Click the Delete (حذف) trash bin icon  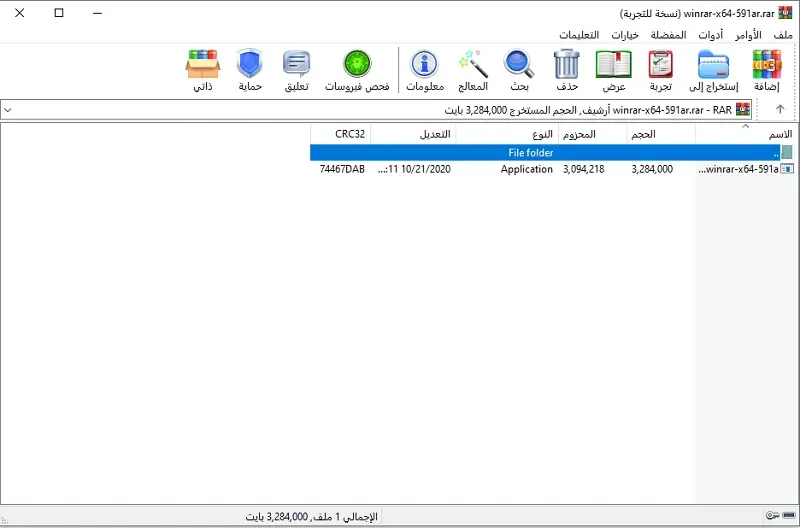567,71
